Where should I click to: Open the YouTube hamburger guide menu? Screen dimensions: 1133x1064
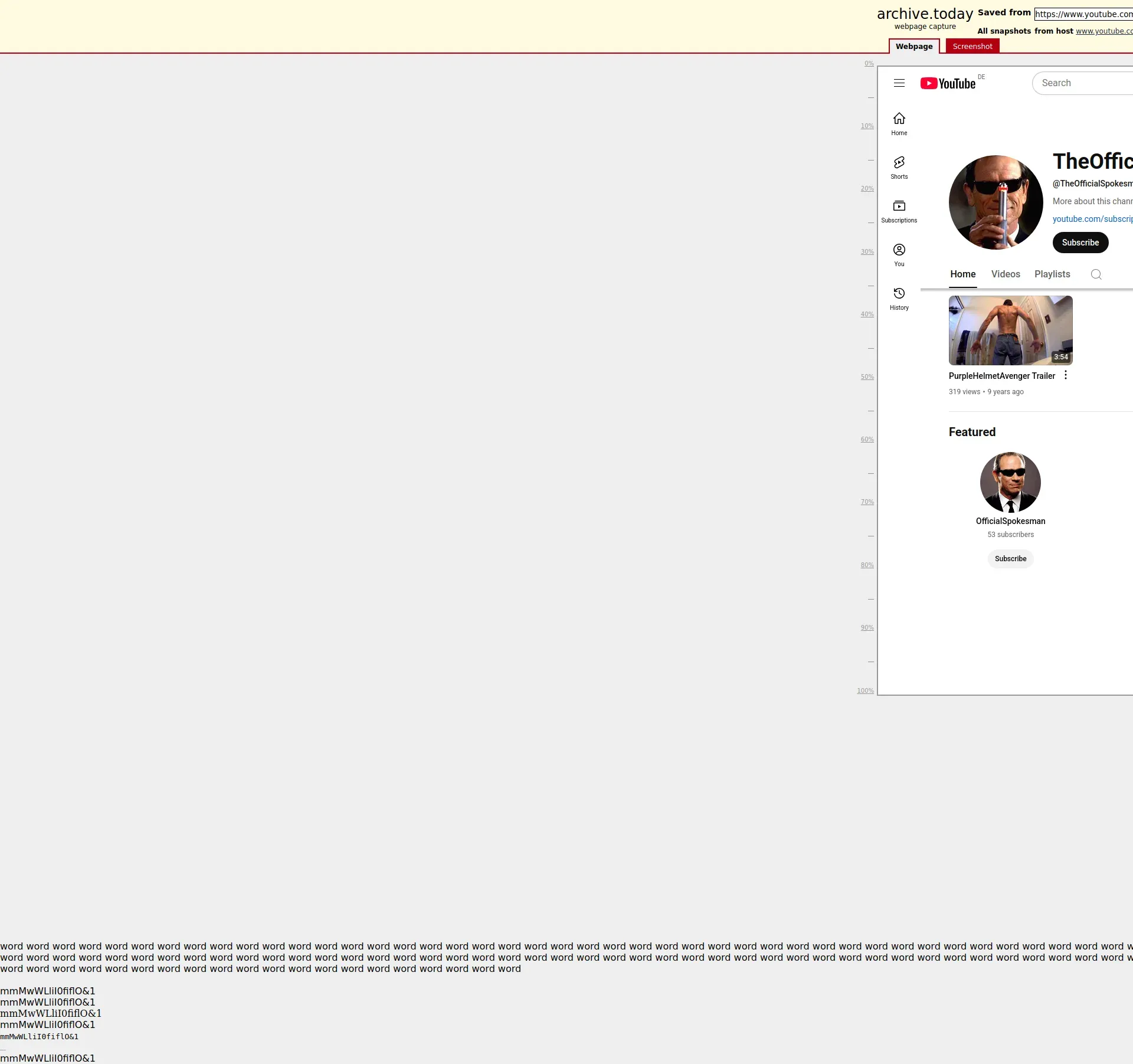click(899, 83)
